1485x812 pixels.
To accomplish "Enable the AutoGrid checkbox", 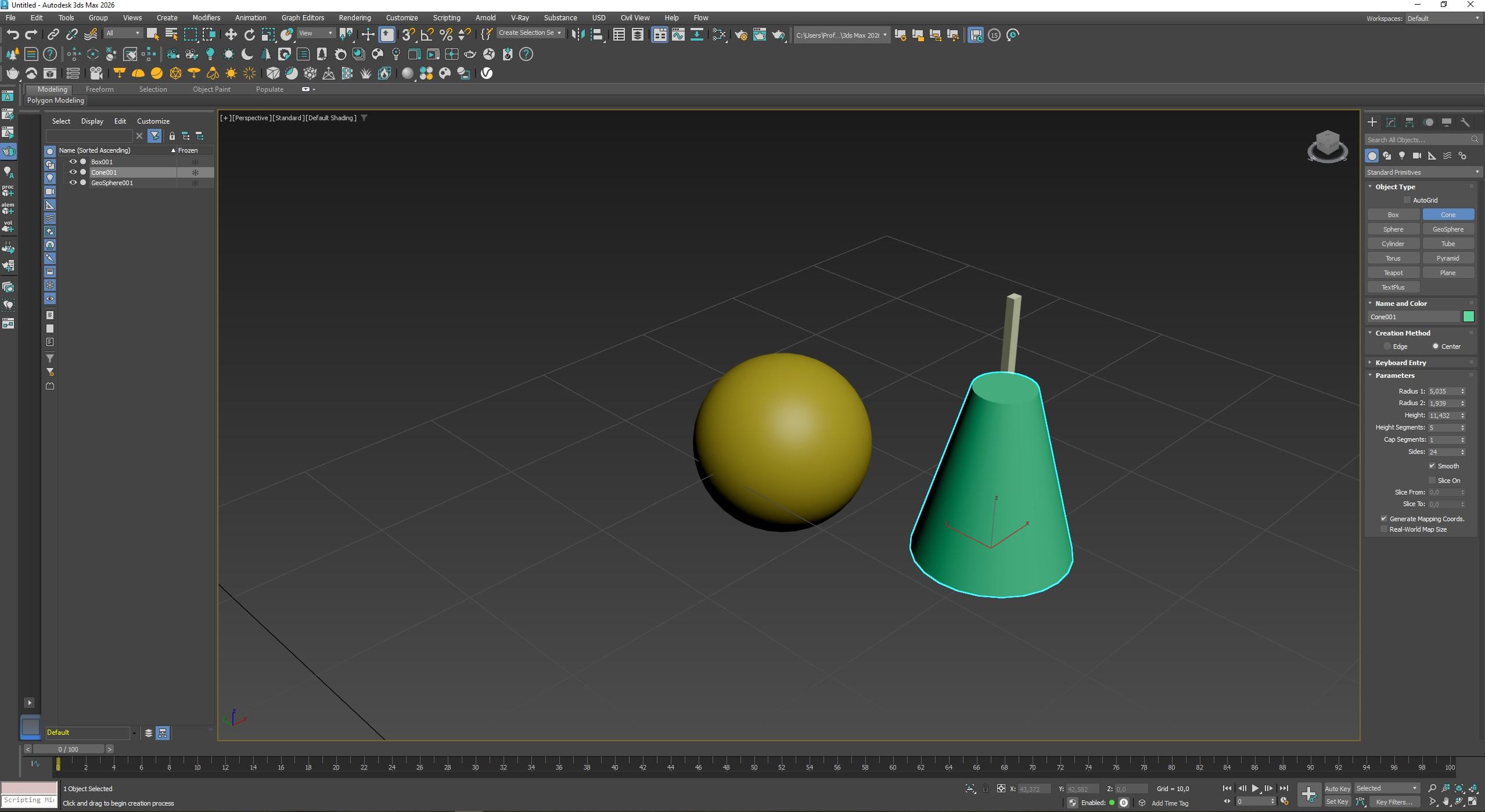I will point(1407,200).
